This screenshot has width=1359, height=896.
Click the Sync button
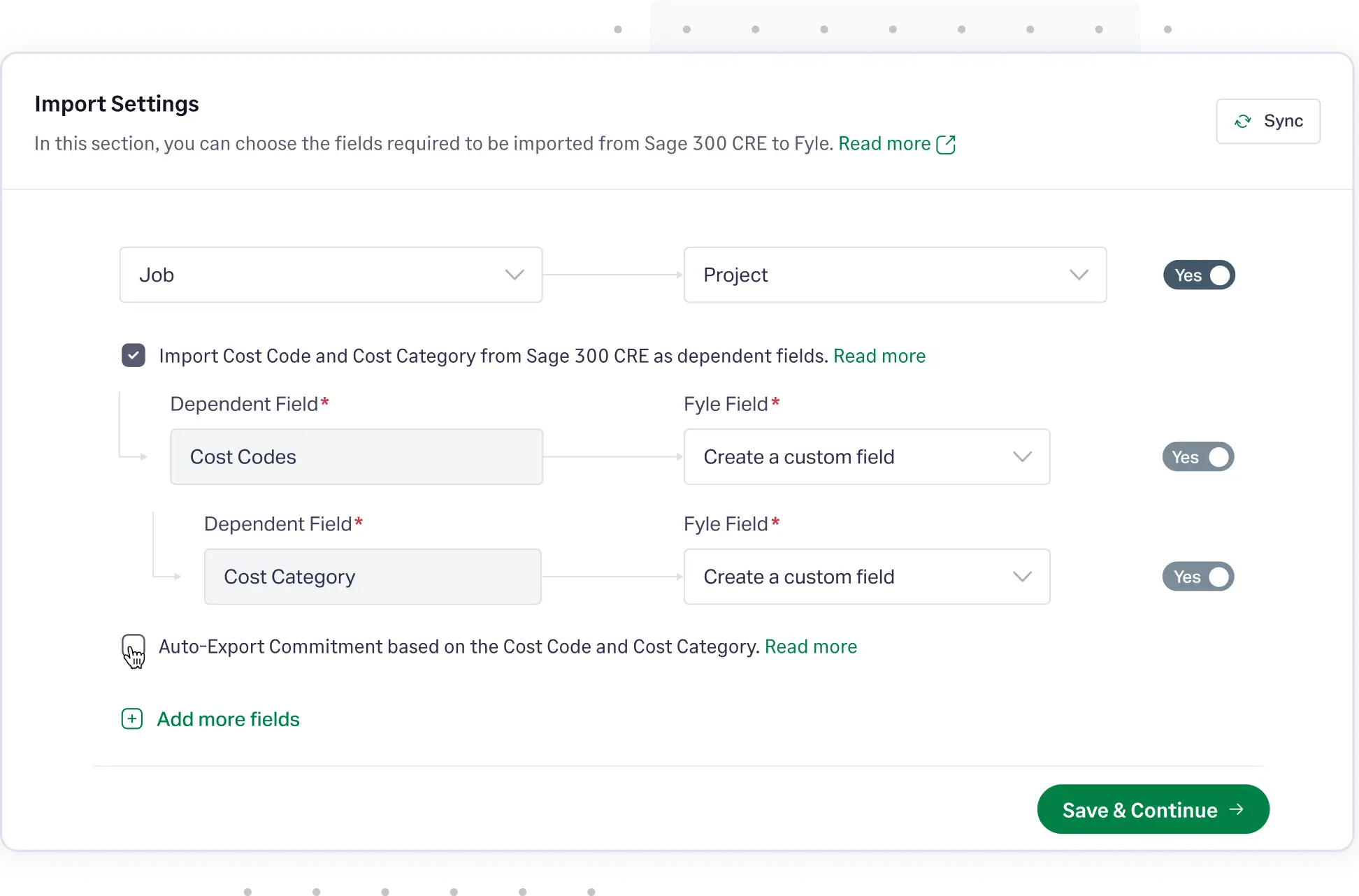click(1267, 120)
